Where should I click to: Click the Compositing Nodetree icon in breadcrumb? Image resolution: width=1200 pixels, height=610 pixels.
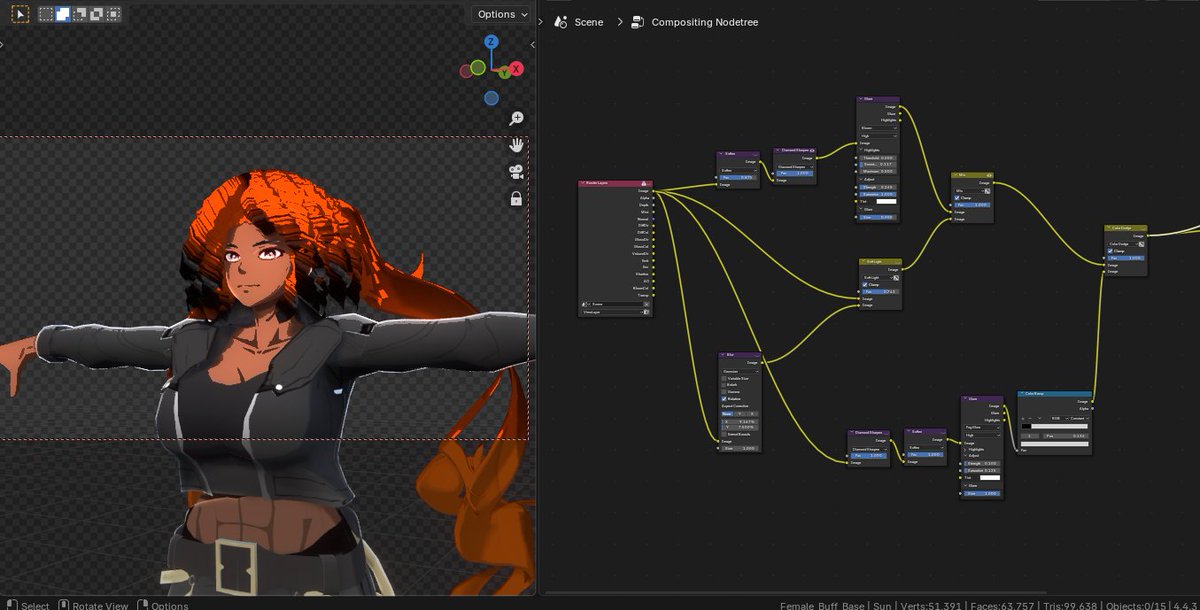pos(637,21)
